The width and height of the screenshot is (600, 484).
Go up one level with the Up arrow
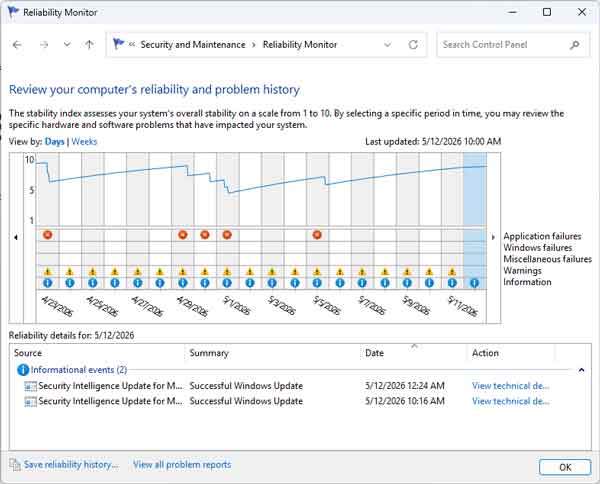coord(89,45)
